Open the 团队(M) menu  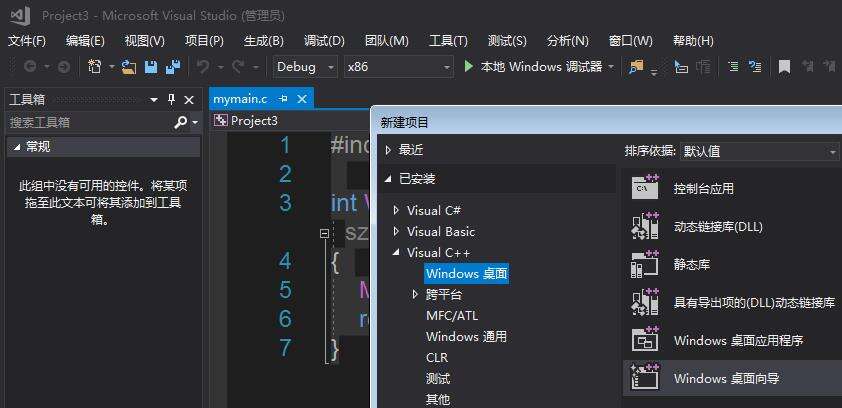(387, 41)
